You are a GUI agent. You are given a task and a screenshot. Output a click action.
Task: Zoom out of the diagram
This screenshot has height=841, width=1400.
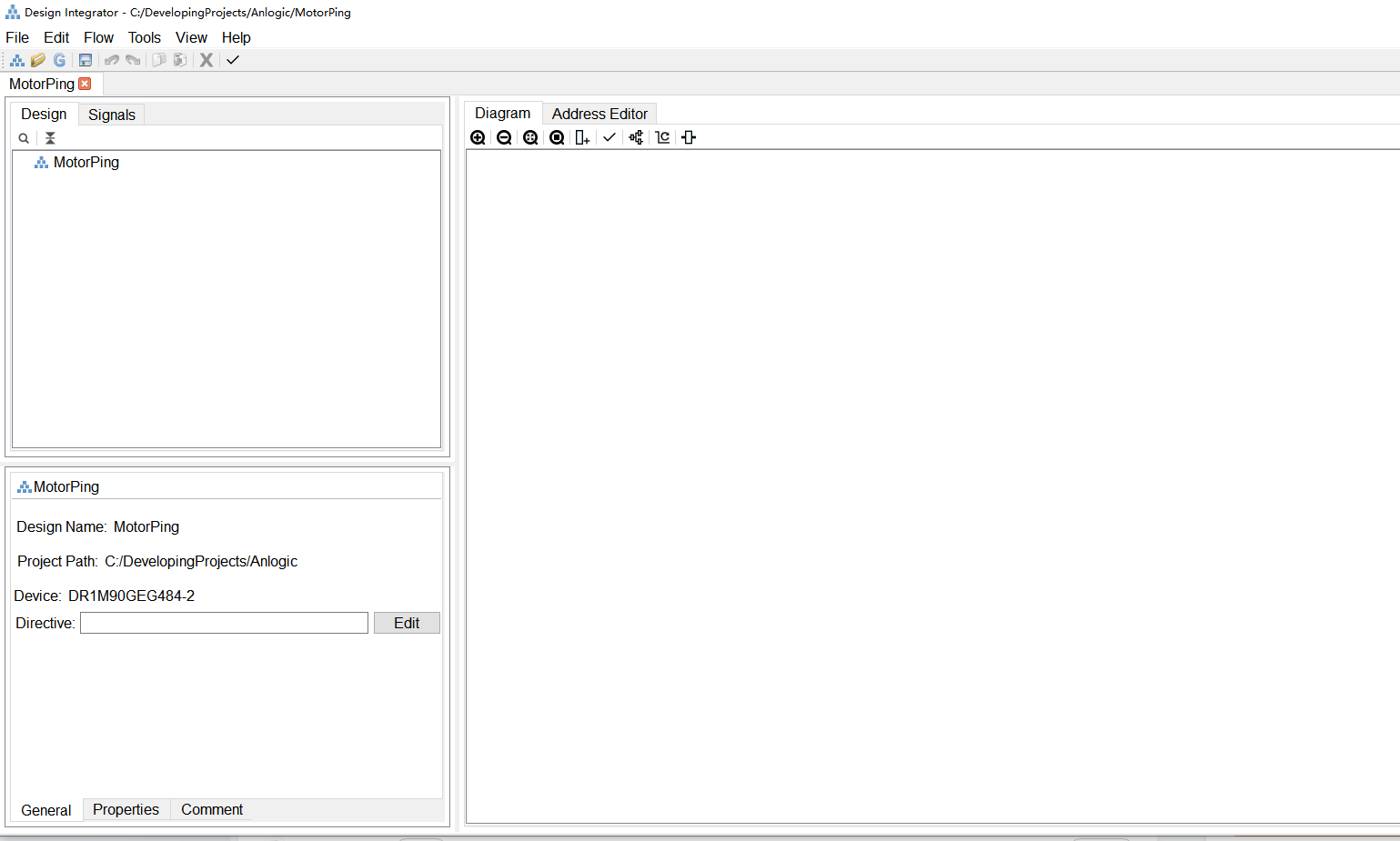coord(504,137)
